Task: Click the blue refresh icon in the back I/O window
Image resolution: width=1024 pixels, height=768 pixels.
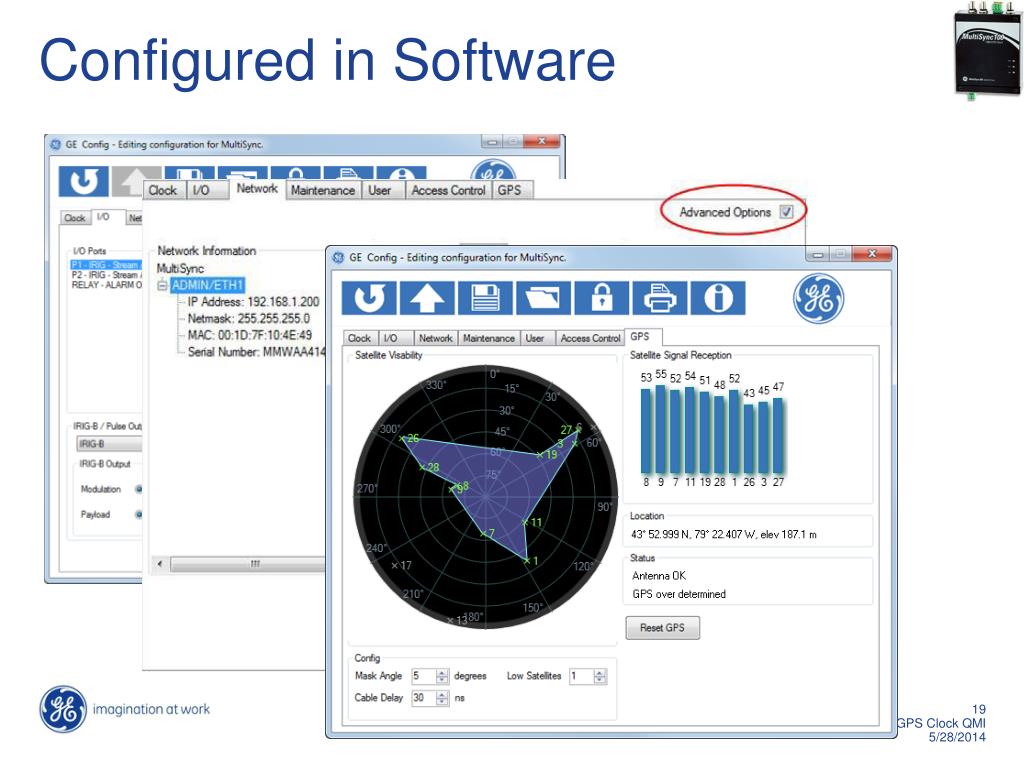Action: point(84,181)
